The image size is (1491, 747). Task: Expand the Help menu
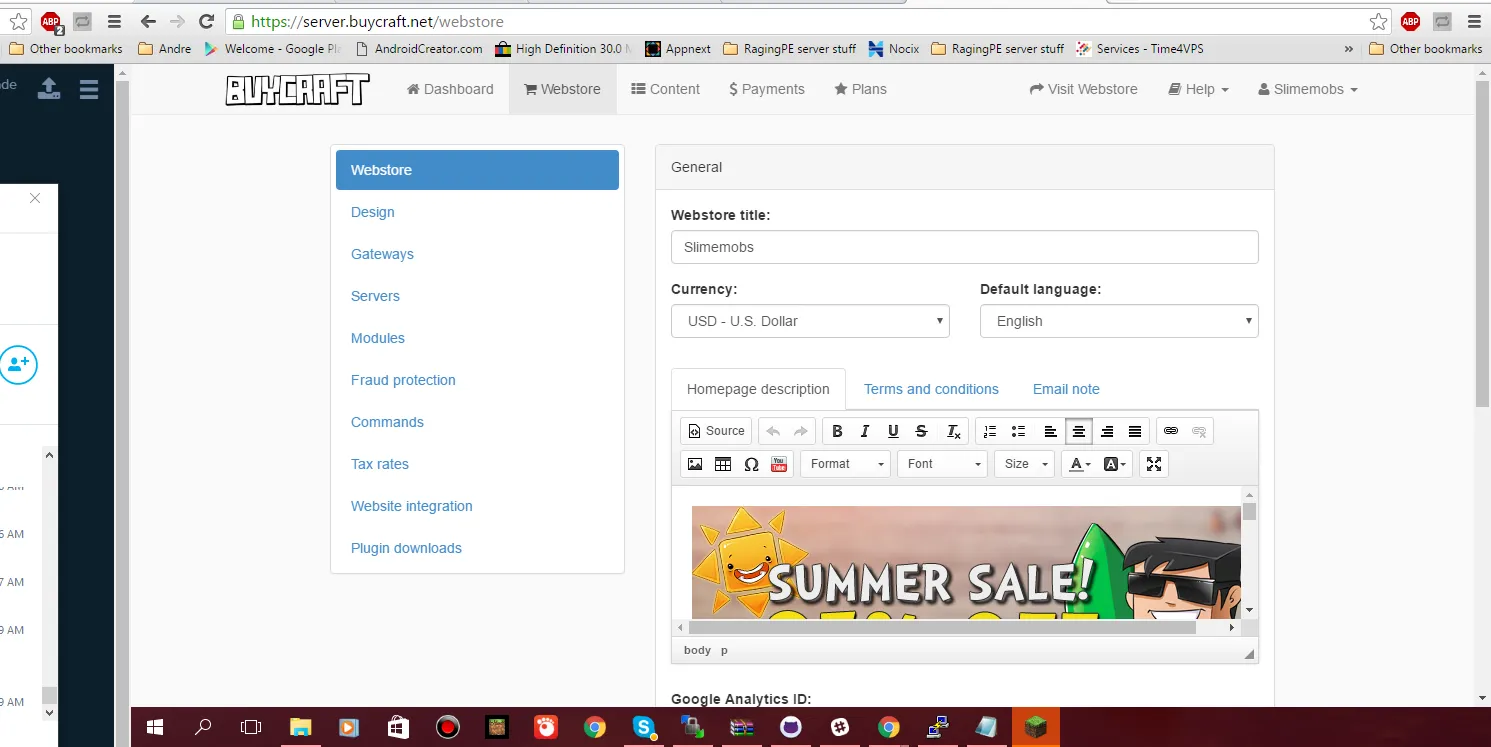[1198, 89]
